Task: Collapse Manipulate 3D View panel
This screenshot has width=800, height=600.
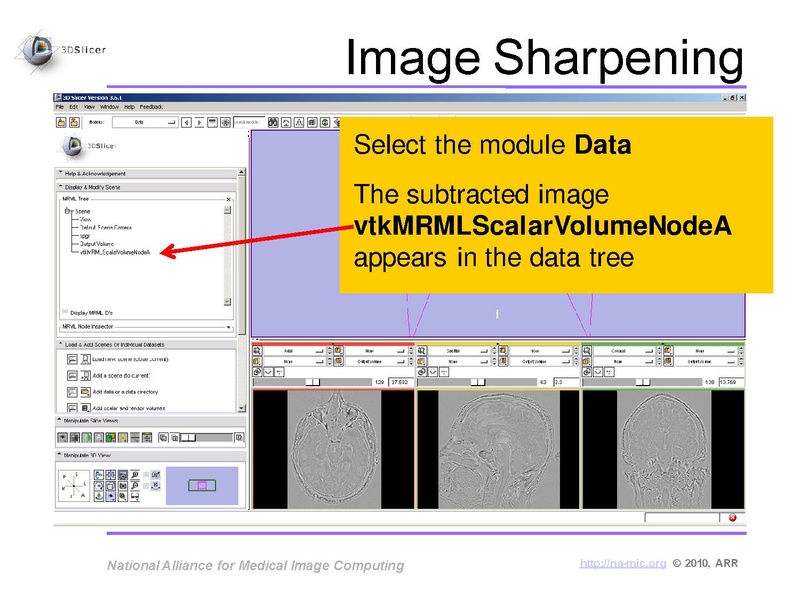Action: [151, 455]
